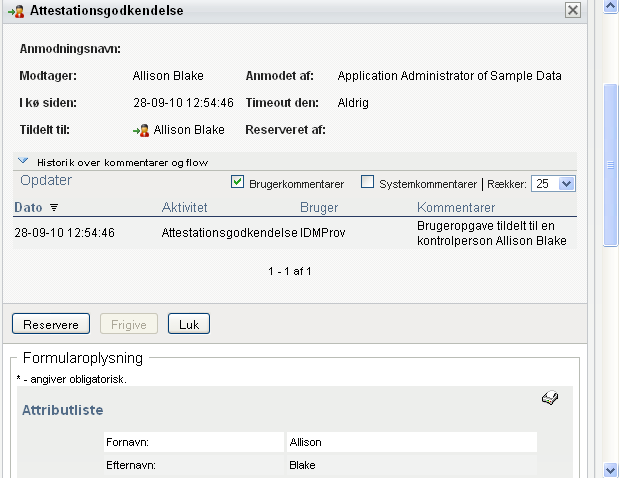Click the sort arrow next to Dato
Viewport: 619px width, 478px height.
pyautogui.click(x=54, y=208)
